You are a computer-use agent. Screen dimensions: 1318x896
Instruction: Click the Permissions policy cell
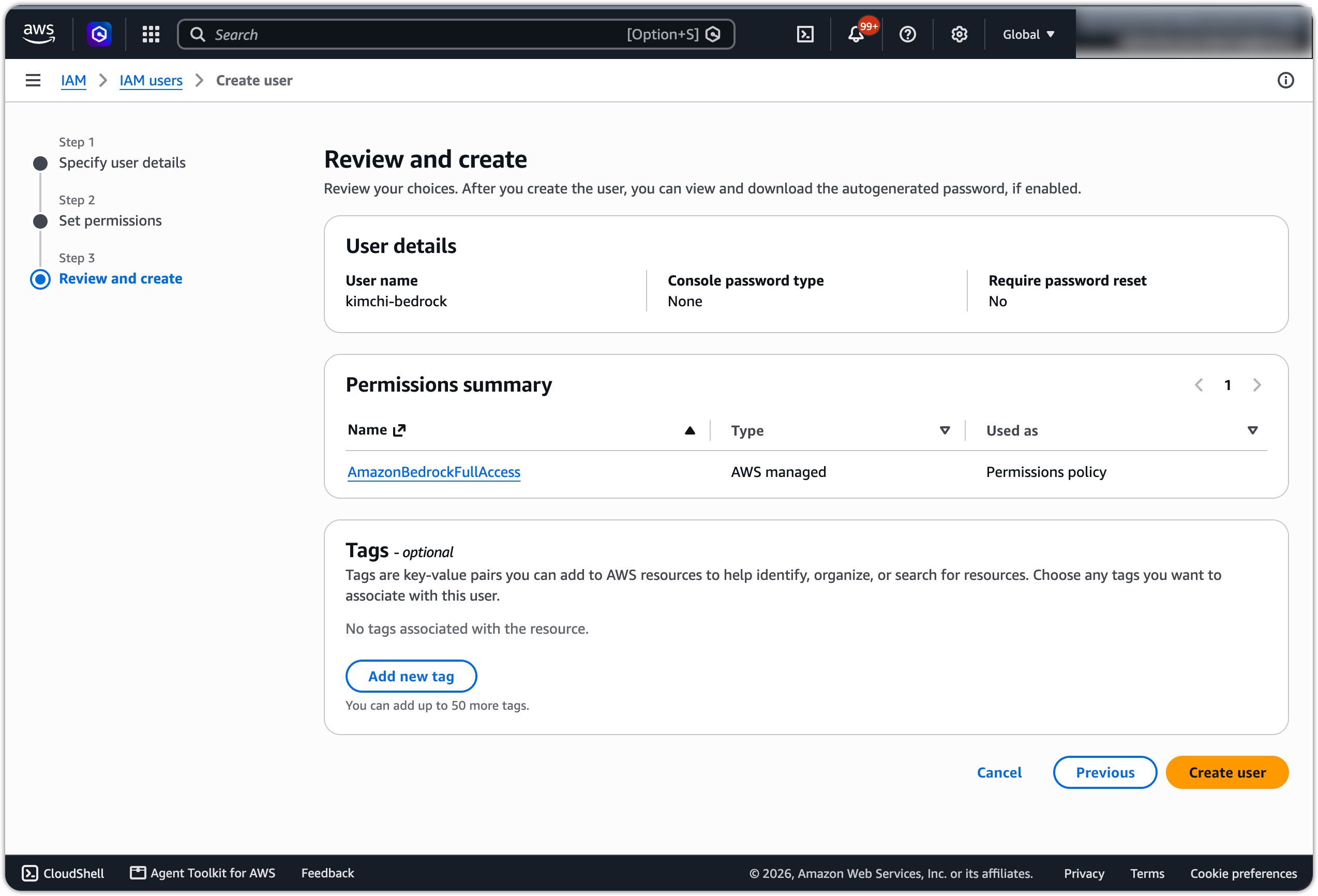[x=1046, y=472]
